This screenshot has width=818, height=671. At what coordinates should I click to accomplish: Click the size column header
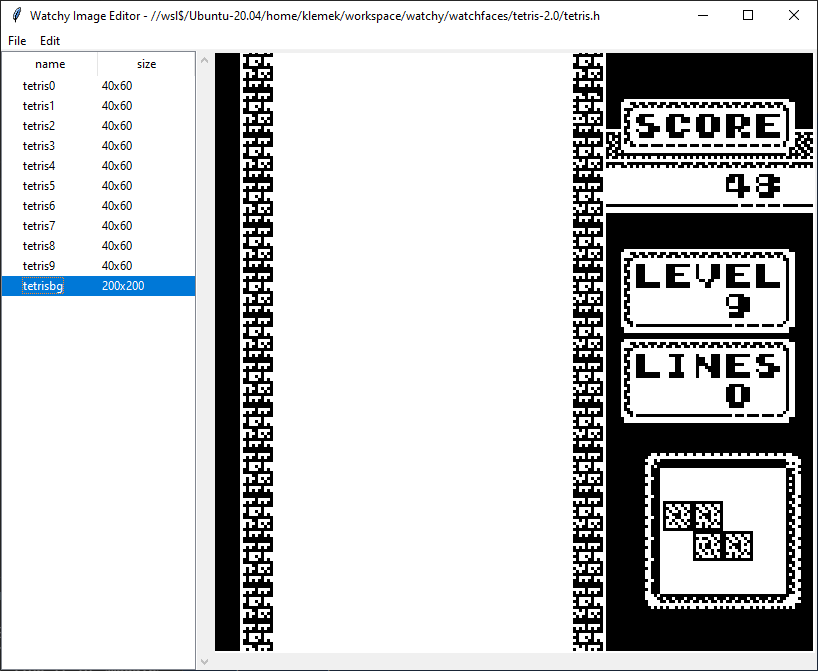[x=147, y=64]
